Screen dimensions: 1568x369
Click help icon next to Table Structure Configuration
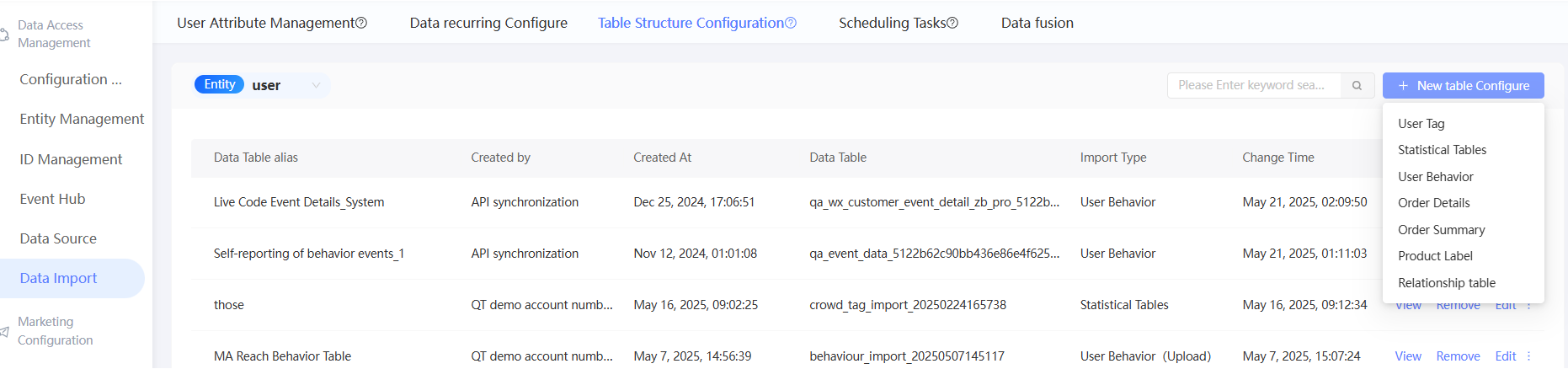(x=791, y=24)
